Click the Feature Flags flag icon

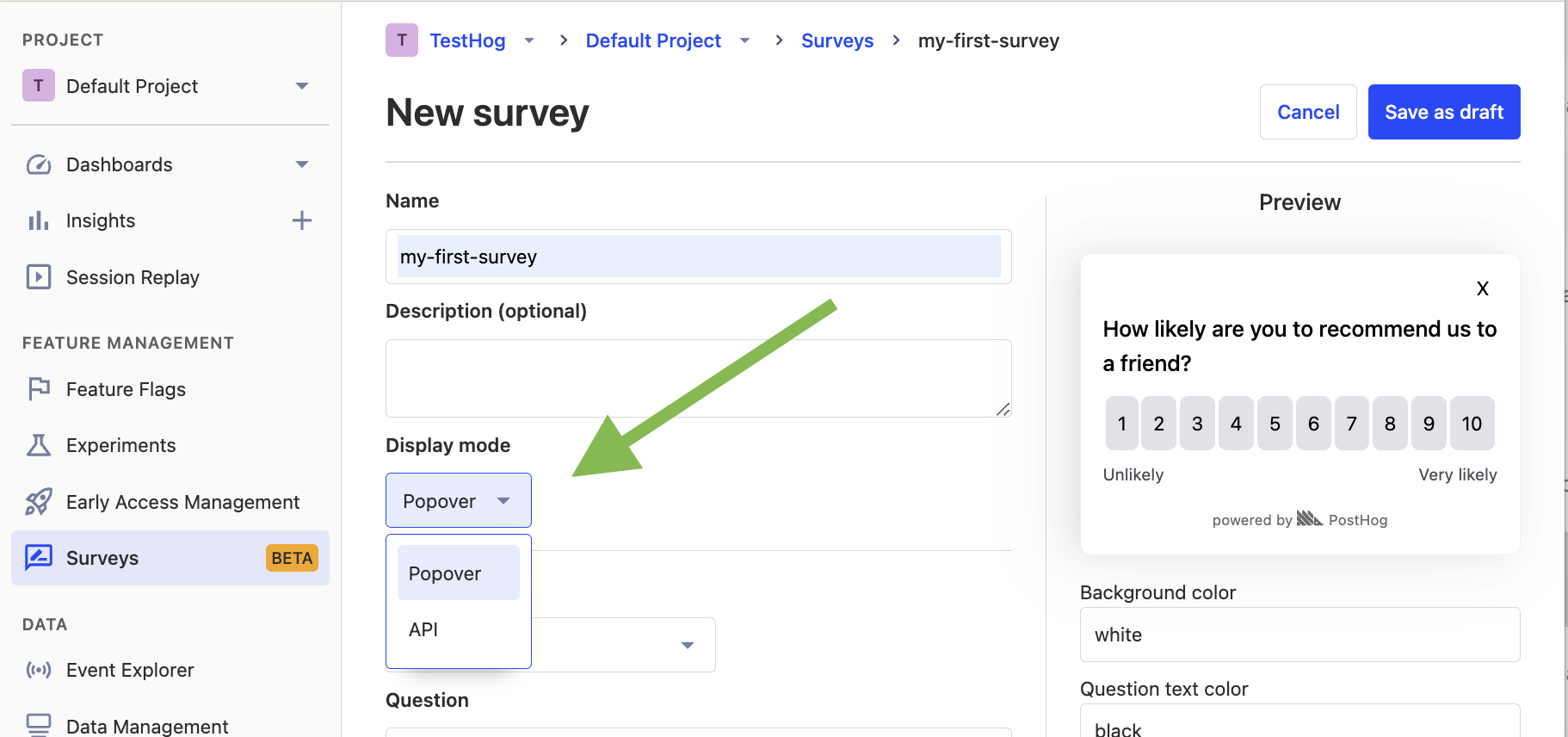(x=39, y=389)
